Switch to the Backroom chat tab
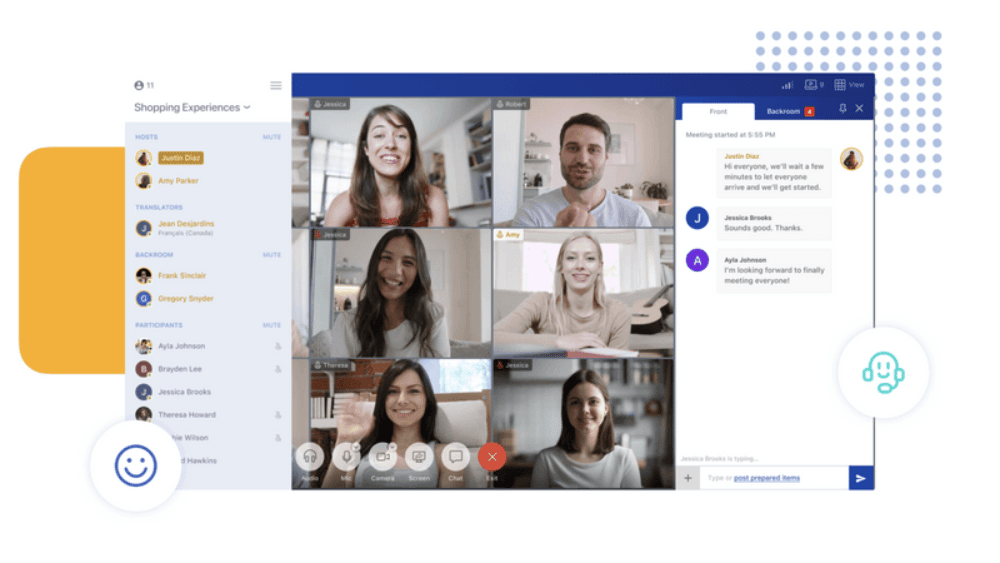Image resolution: width=1000 pixels, height=563 pixels. (x=790, y=112)
